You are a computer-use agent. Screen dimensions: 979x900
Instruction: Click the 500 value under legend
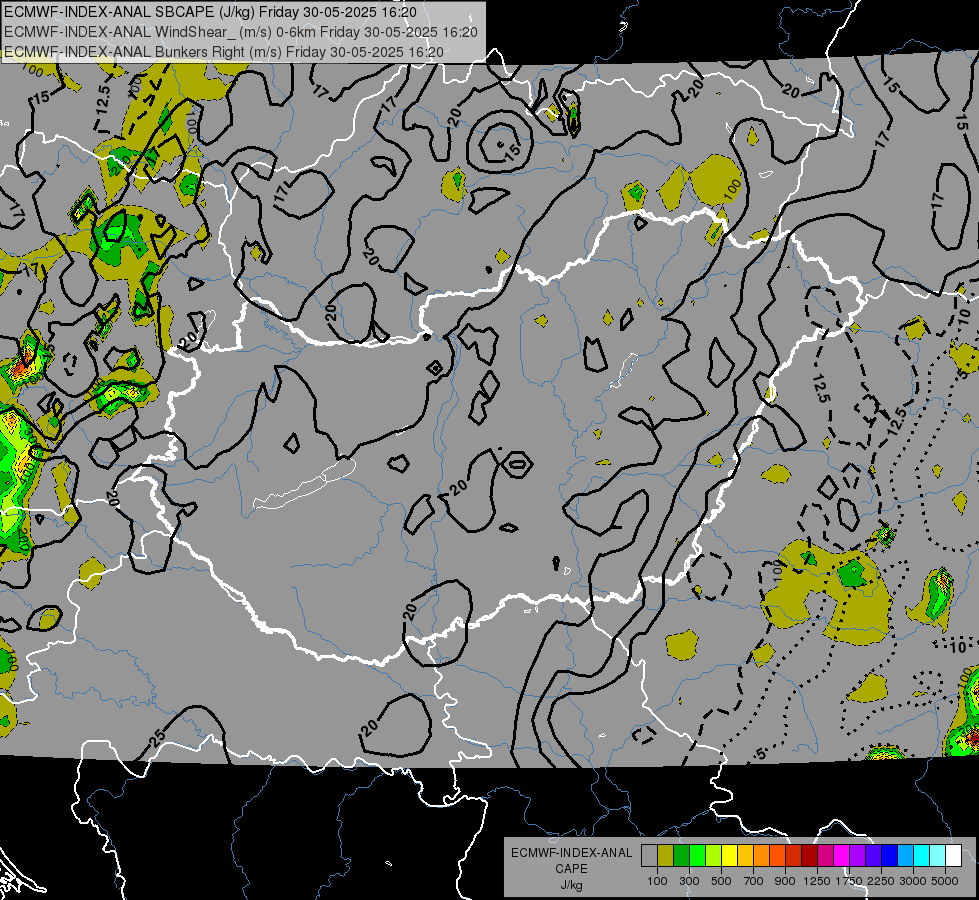(x=721, y=881)
